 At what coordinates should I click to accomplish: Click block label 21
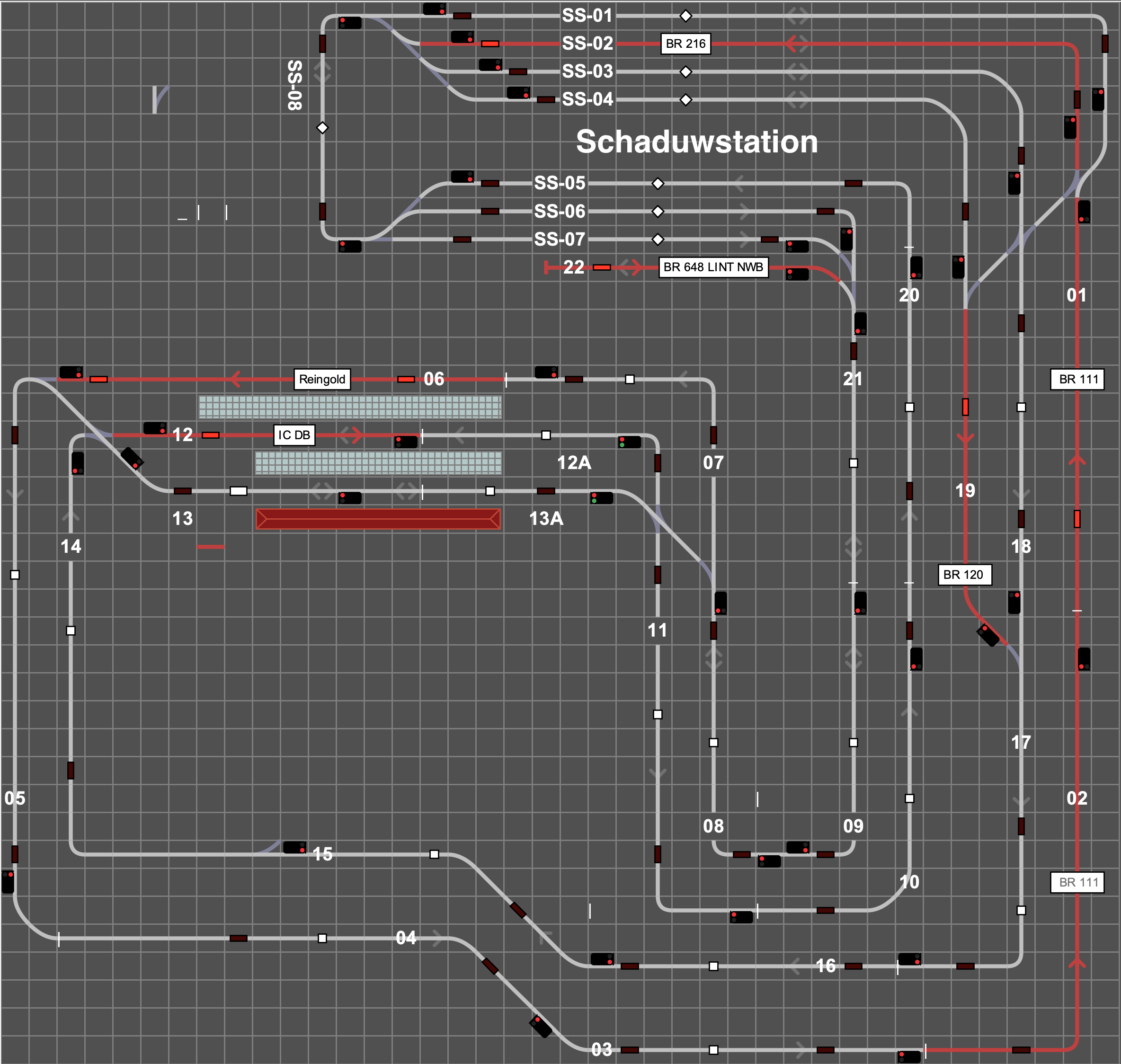pos(853,379)
